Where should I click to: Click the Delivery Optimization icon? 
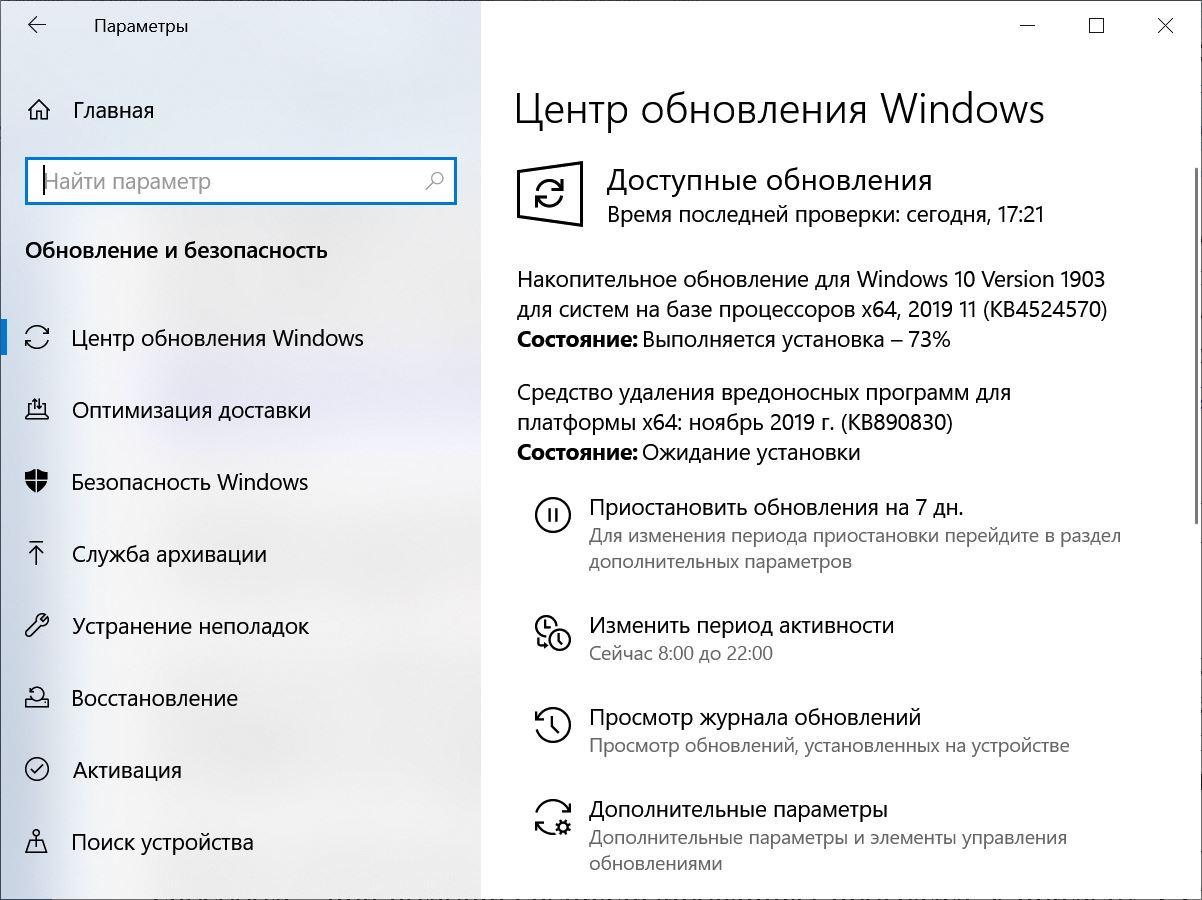coord(37,410)
